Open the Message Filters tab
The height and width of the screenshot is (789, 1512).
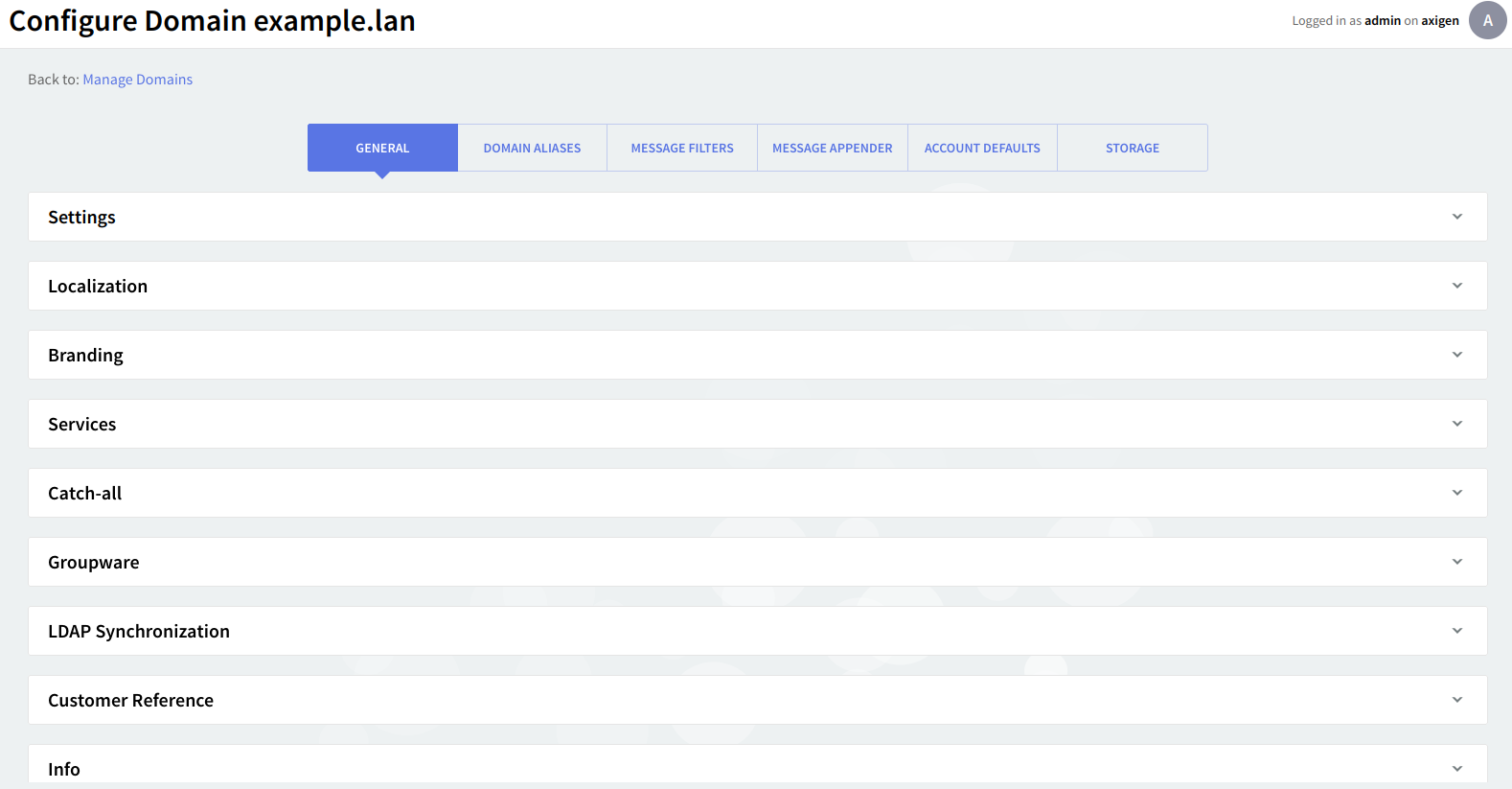coord(682,148)
